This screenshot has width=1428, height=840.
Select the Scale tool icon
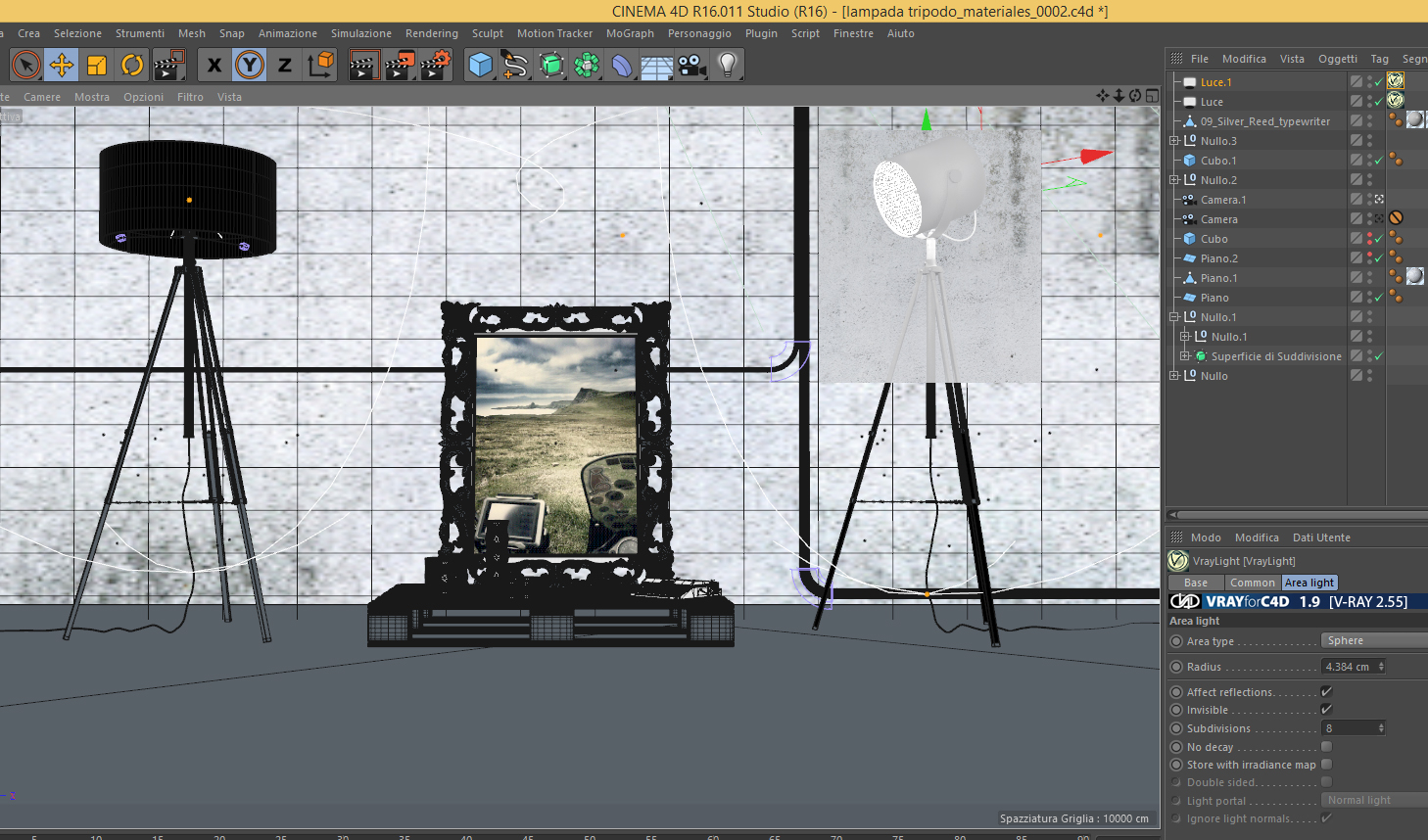coord(97,66)
